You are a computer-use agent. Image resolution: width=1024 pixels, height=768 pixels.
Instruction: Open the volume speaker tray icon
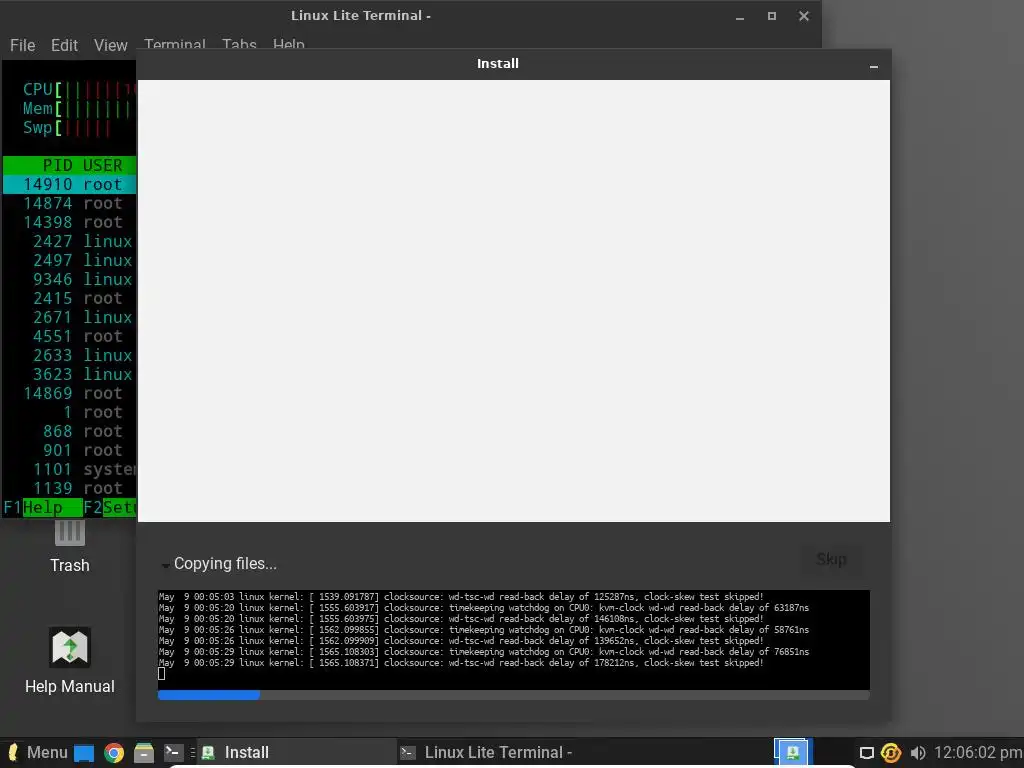pyautogui.click(x=918, y=753)
